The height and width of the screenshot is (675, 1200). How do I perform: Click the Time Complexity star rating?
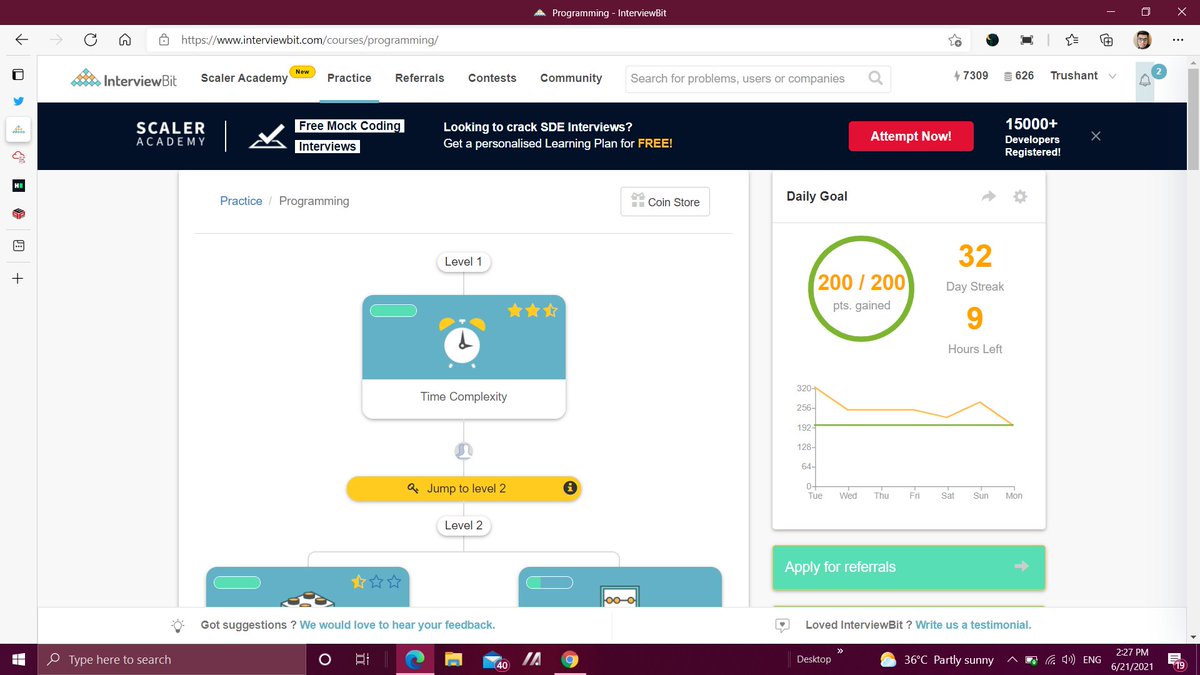(532, 310)
